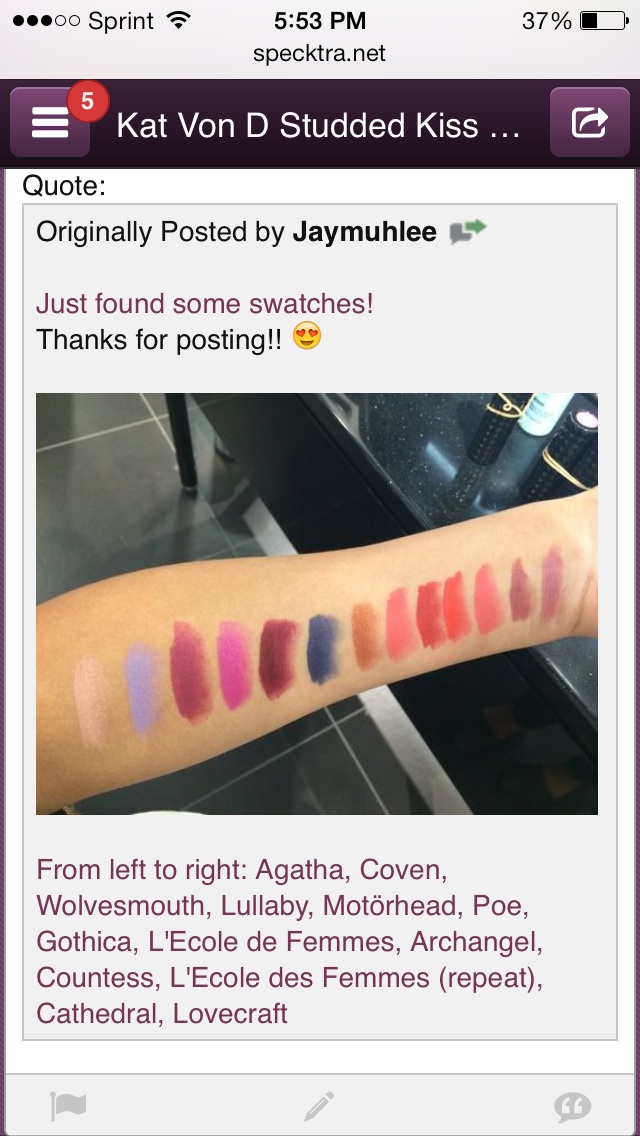Open the Just found some swatches link

click(205, 304)
